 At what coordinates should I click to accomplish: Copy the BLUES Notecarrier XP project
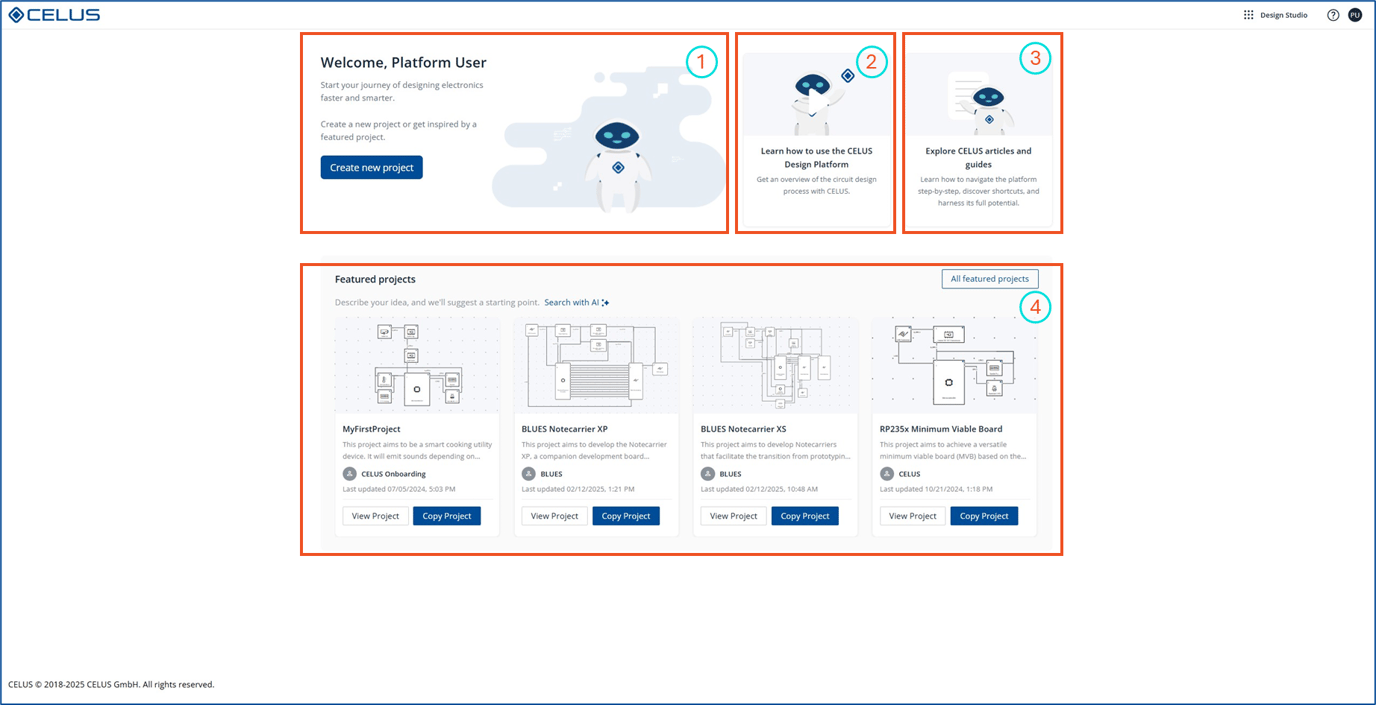click(x=626, y=516)
